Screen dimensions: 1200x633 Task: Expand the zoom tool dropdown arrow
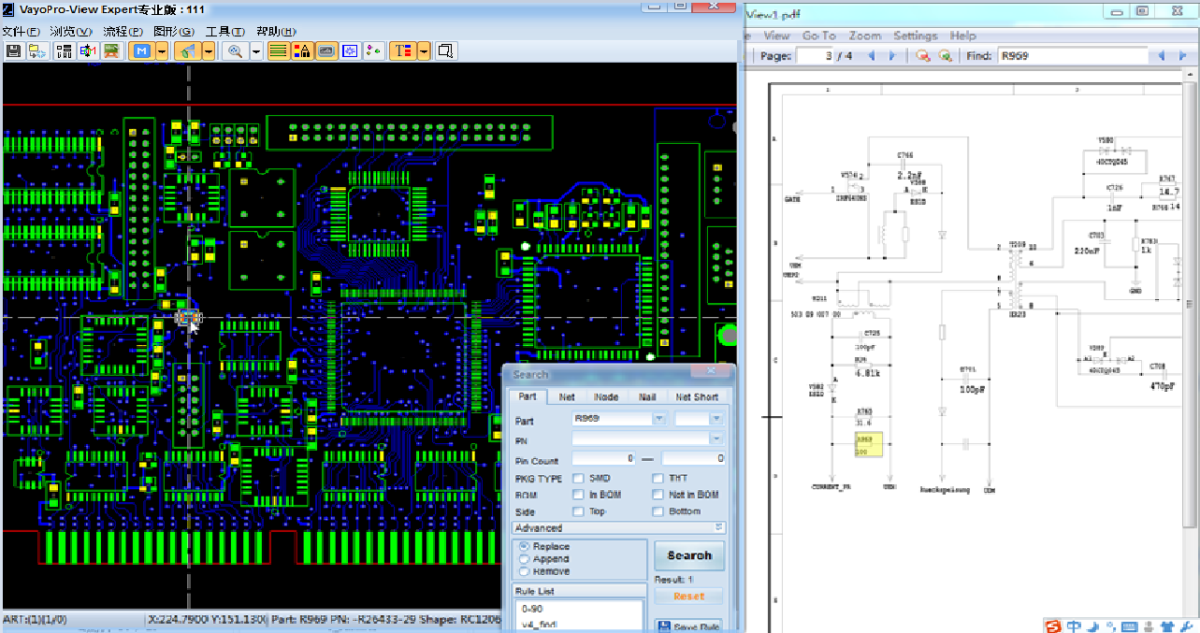coord(256,51)
